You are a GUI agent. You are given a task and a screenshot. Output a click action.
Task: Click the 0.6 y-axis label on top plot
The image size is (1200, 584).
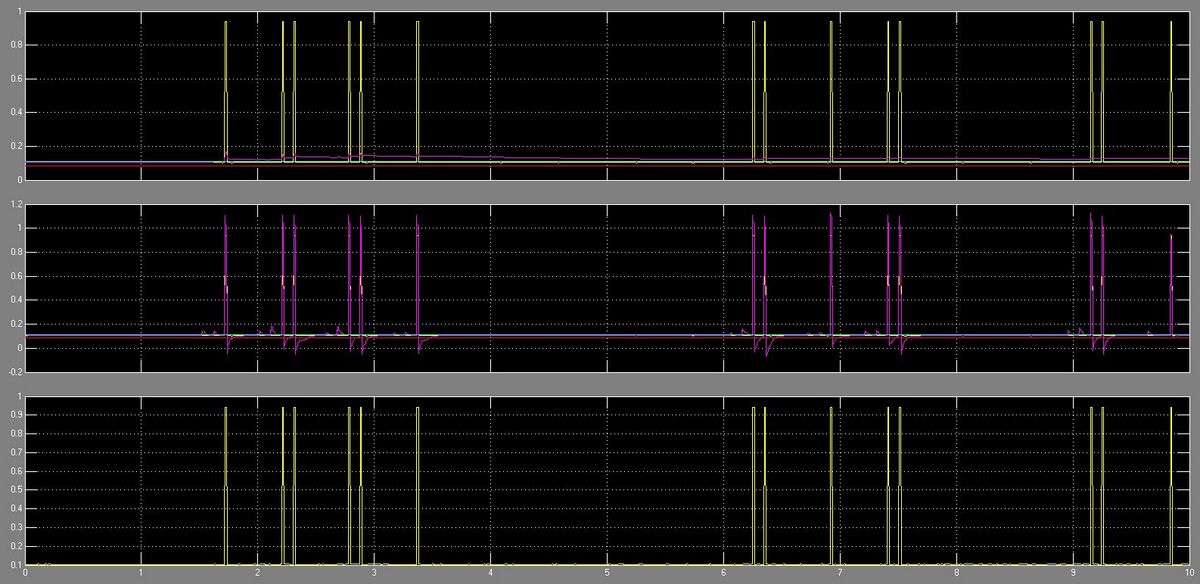[16, 78]
